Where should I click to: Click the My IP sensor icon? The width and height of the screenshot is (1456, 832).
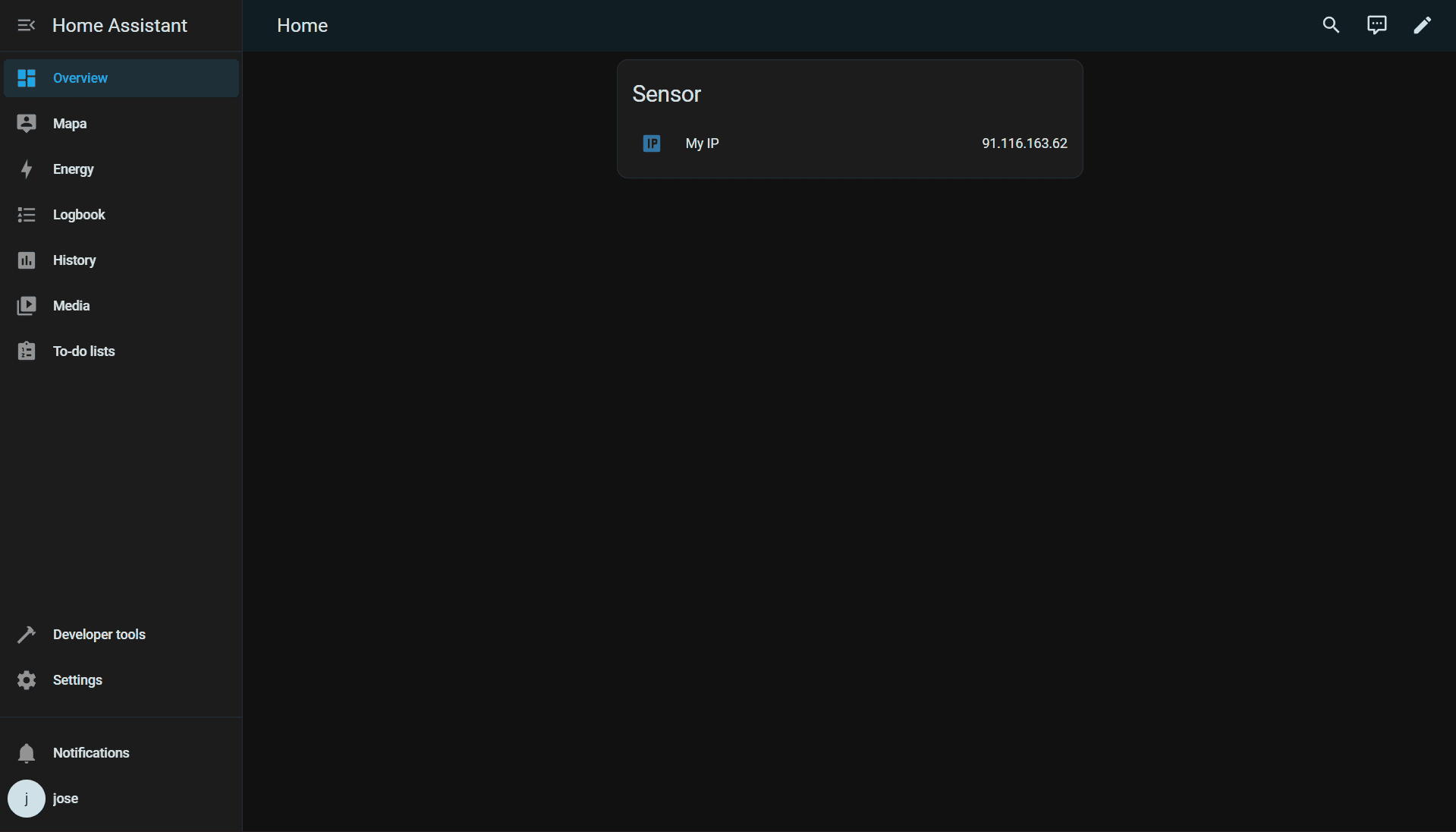pyautogui.click(x=652, y=143)
